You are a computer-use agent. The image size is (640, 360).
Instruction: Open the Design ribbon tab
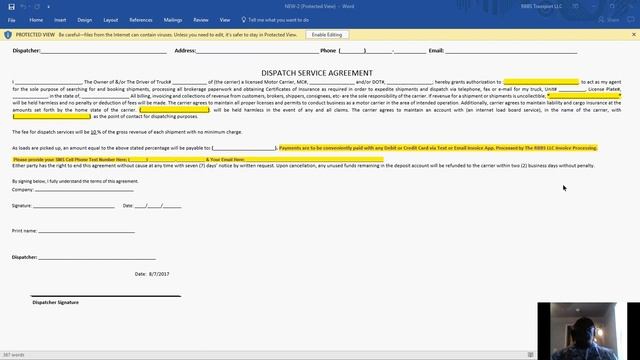click(84, 20)
